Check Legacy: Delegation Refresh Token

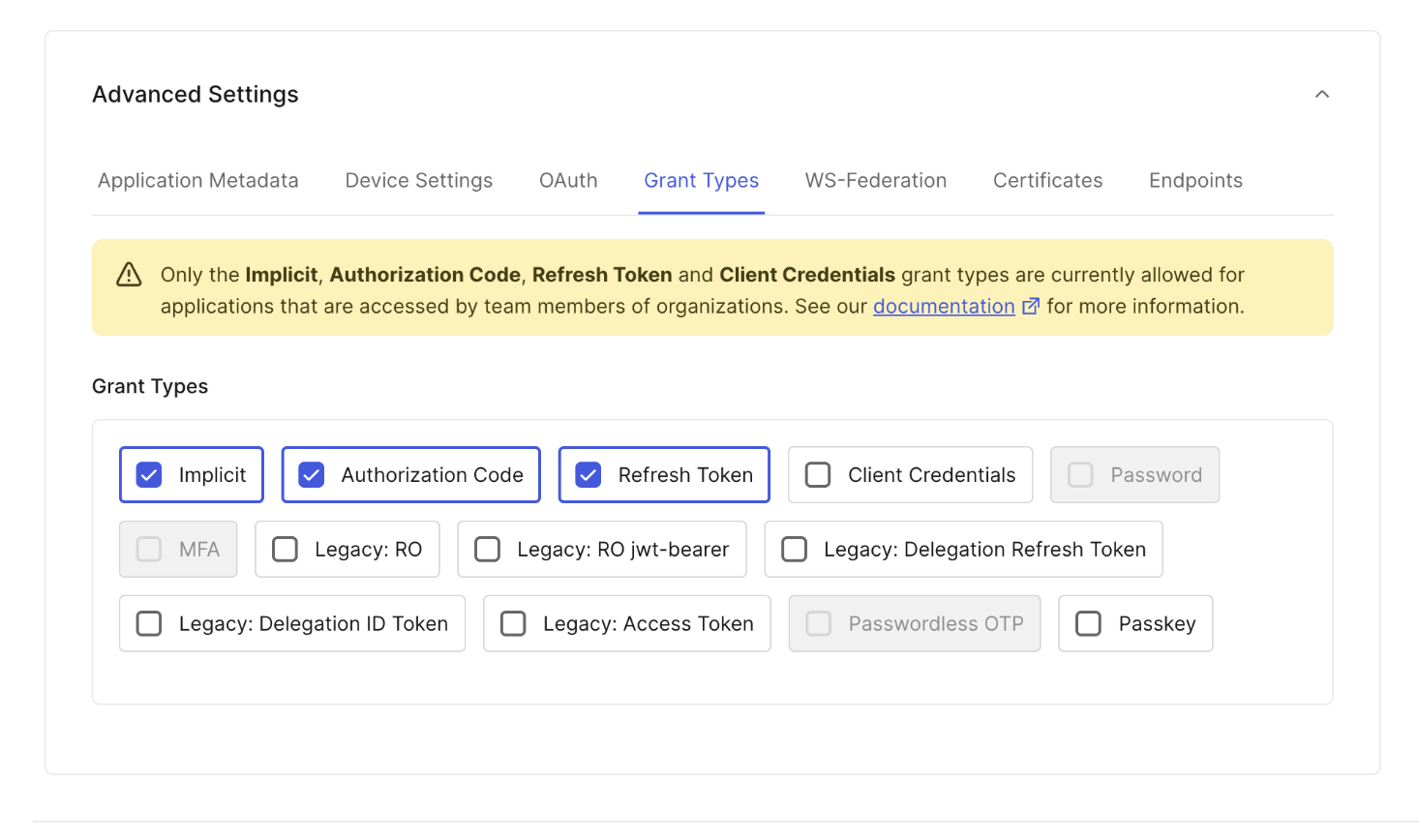click(x=794, y=549)
